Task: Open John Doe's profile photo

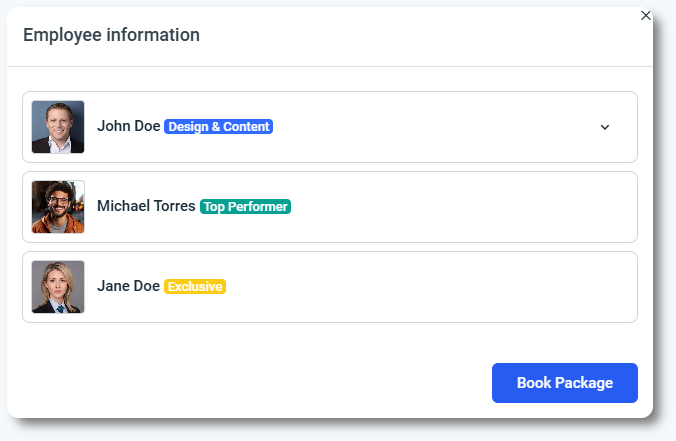Action: (x=58, y=127)
